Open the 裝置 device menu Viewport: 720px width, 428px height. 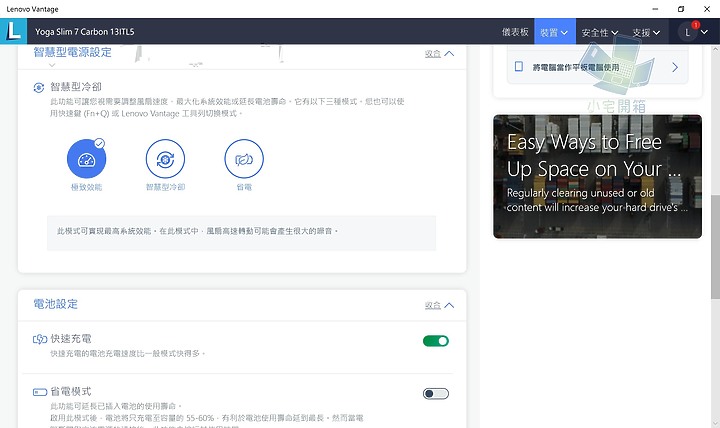pos(555,32)
